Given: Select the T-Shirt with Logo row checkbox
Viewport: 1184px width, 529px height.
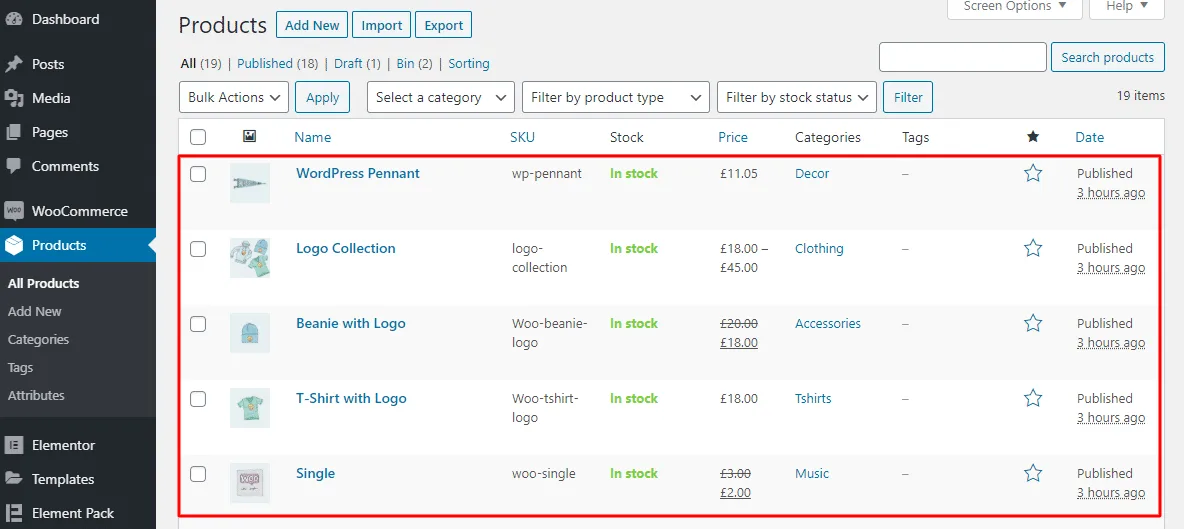Looking at the screenshot, I should (198, 399).
